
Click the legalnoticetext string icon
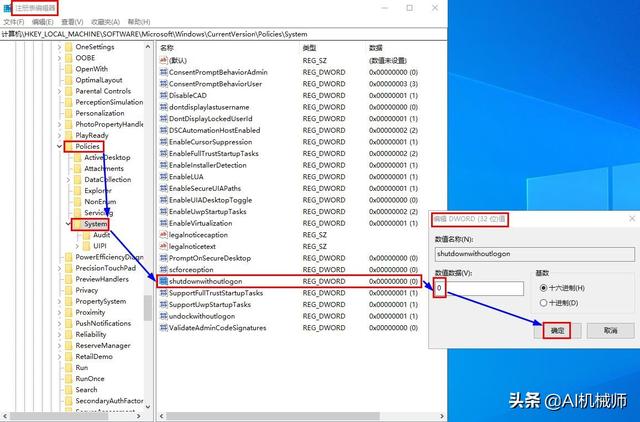[164, 247]
